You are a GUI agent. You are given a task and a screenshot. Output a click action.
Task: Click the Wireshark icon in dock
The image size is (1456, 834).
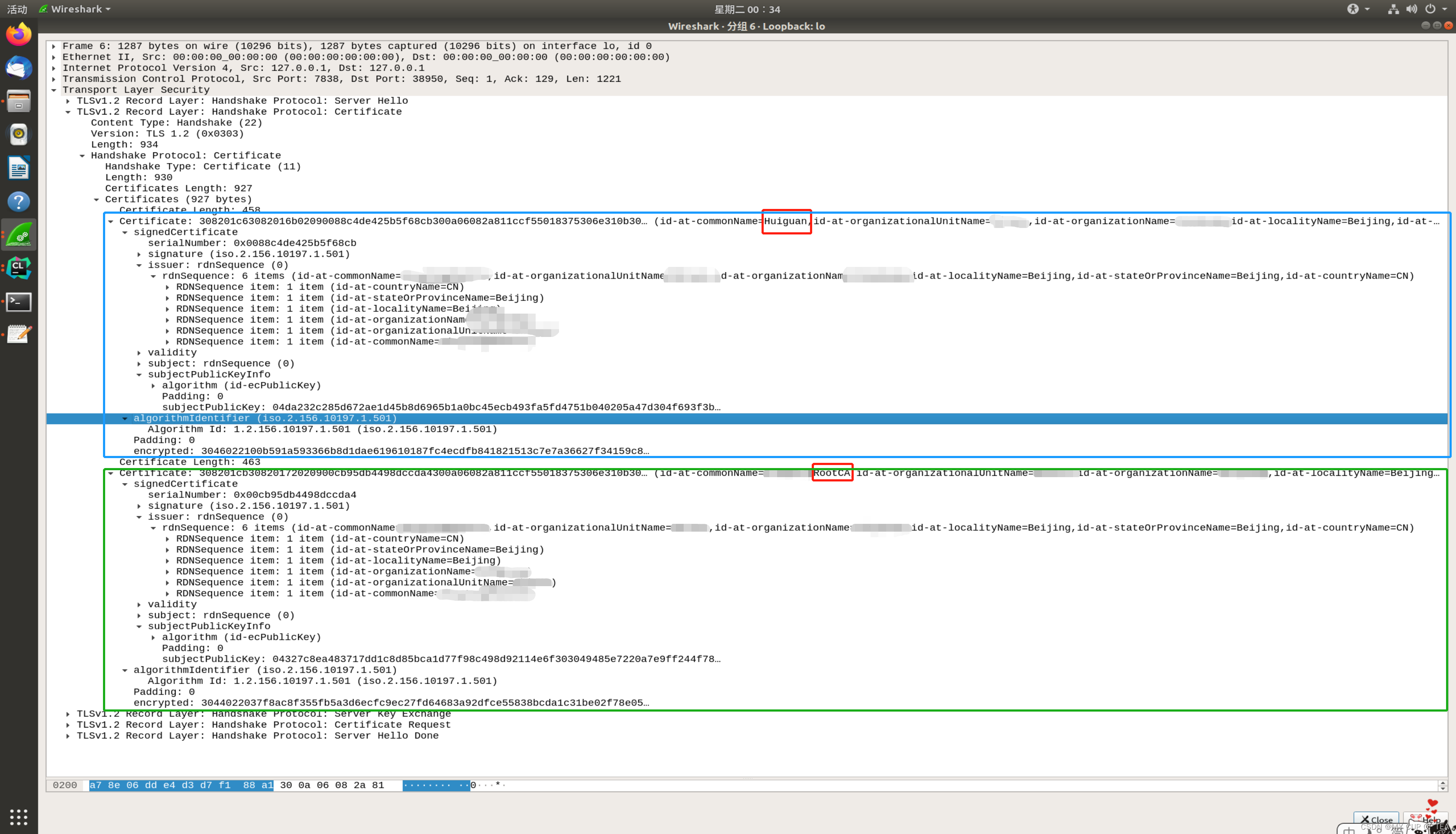18,235
